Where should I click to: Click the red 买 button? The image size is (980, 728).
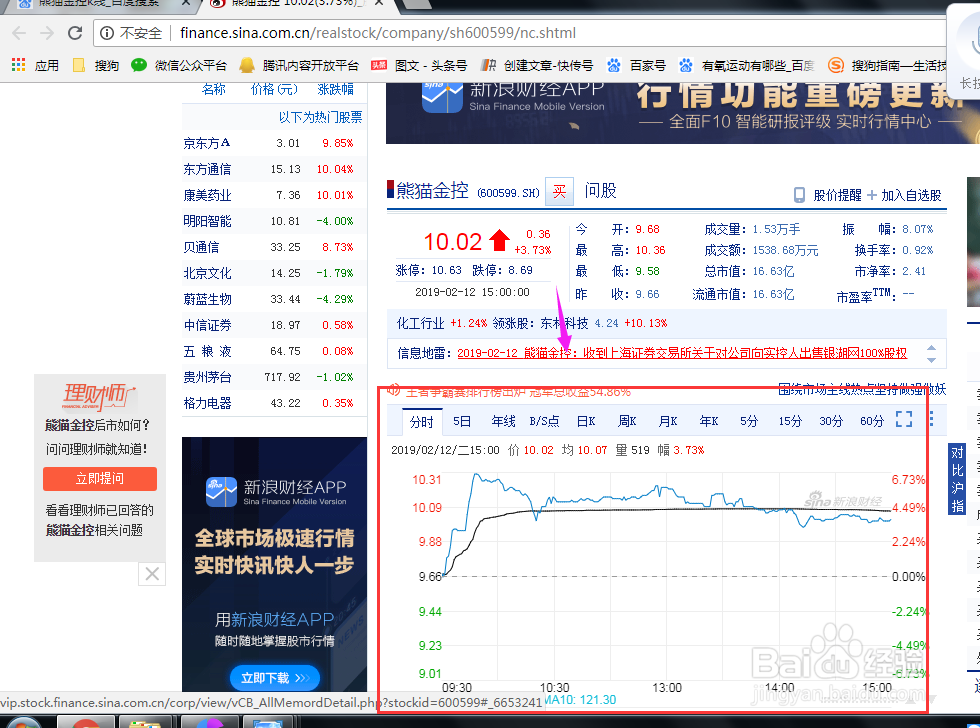(x=559, y=191)
